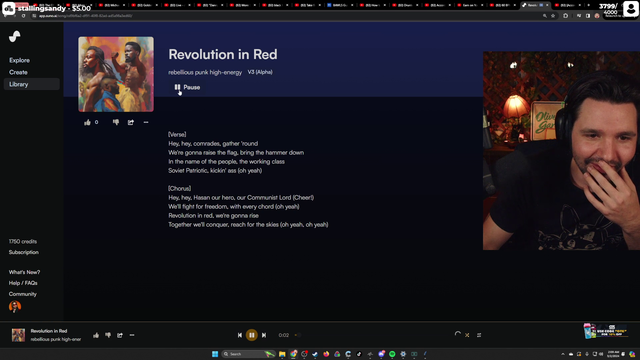Image resolution: width=640 pixels, height=360 pixels.
Task: Skip to next track
Action: [264, 335]
